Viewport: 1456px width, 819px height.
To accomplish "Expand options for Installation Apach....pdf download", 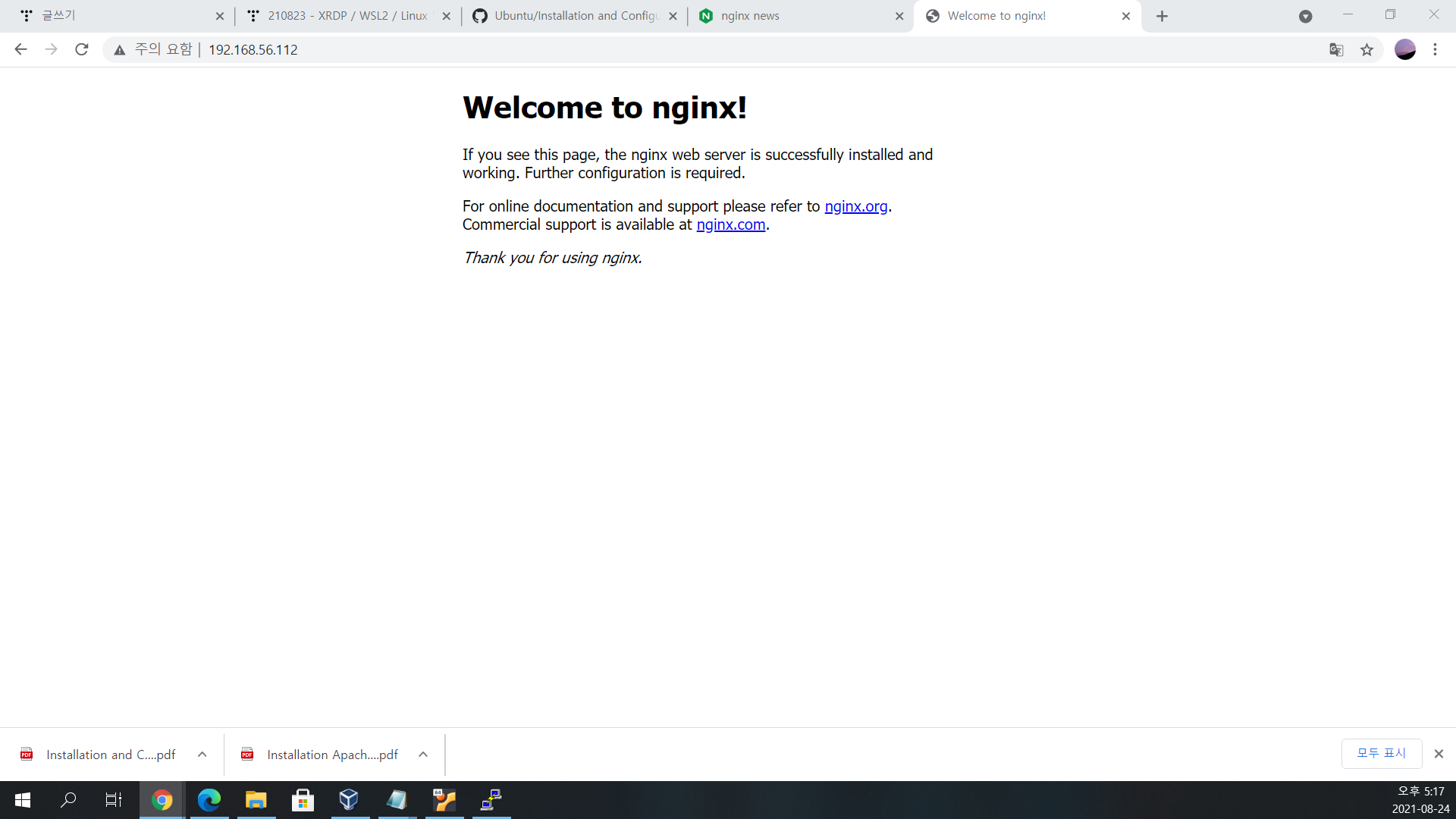I will pos(423,755).
